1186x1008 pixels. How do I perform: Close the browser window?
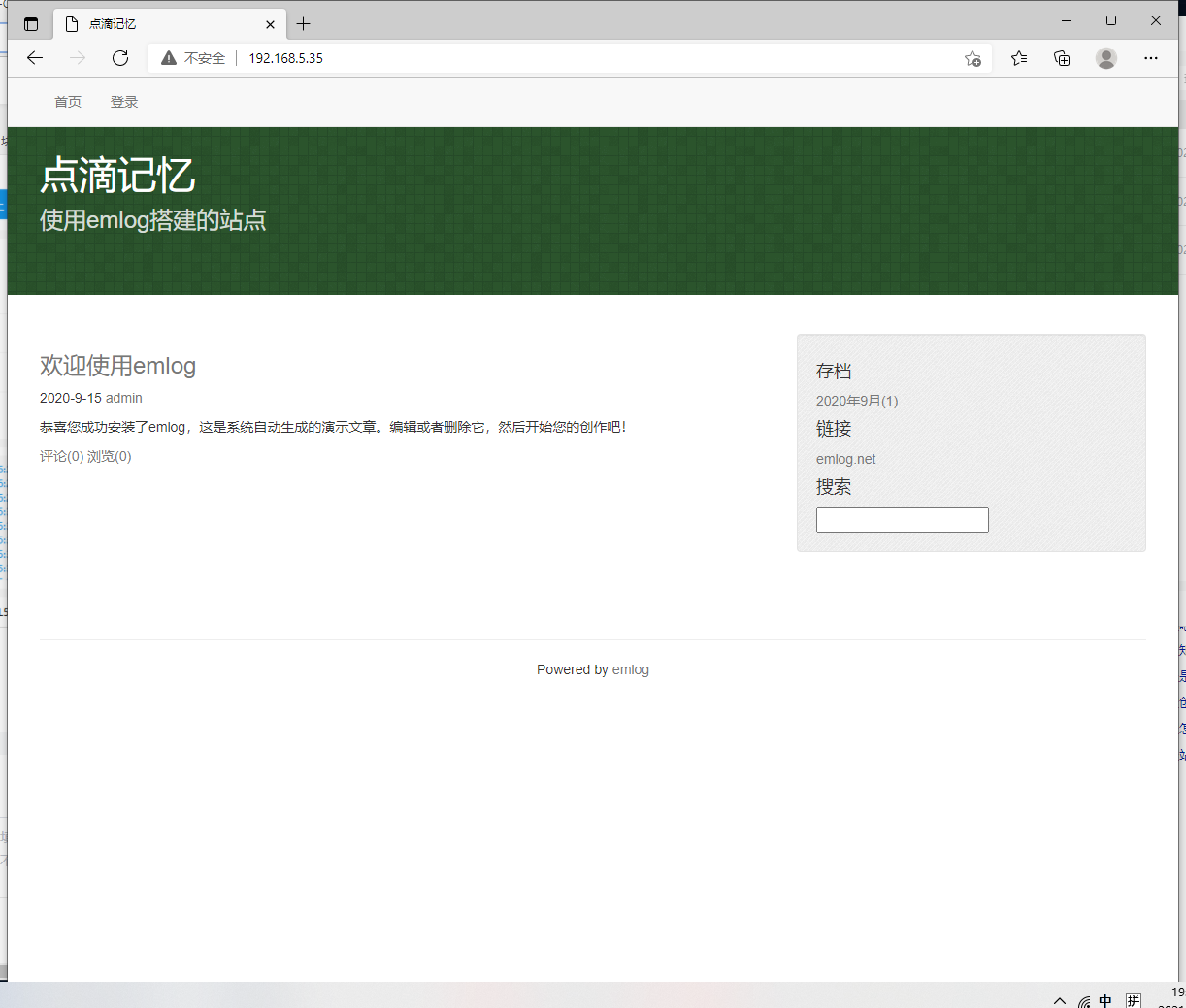[1156, 20]
